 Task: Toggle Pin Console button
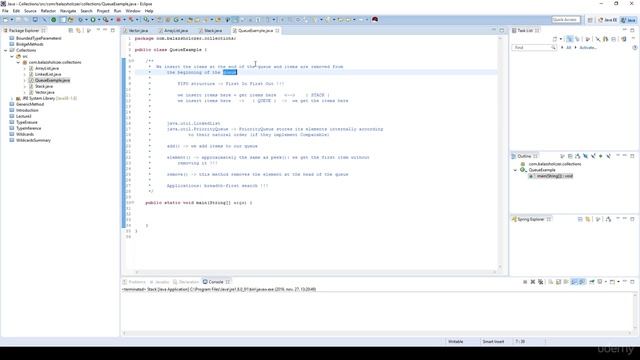click(x=592, y=282)
